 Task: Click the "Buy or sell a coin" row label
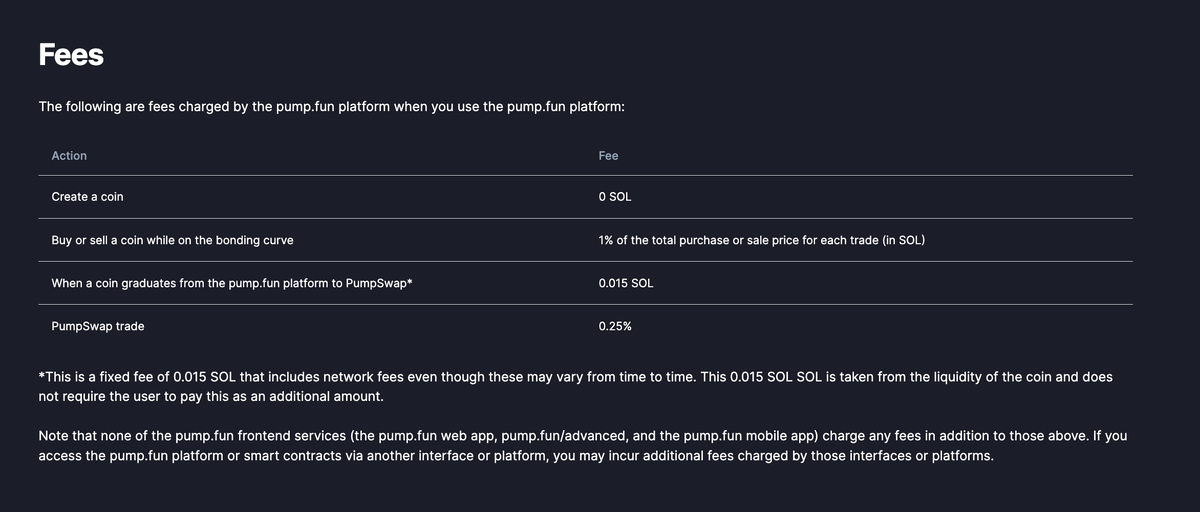tap(172, 240)
